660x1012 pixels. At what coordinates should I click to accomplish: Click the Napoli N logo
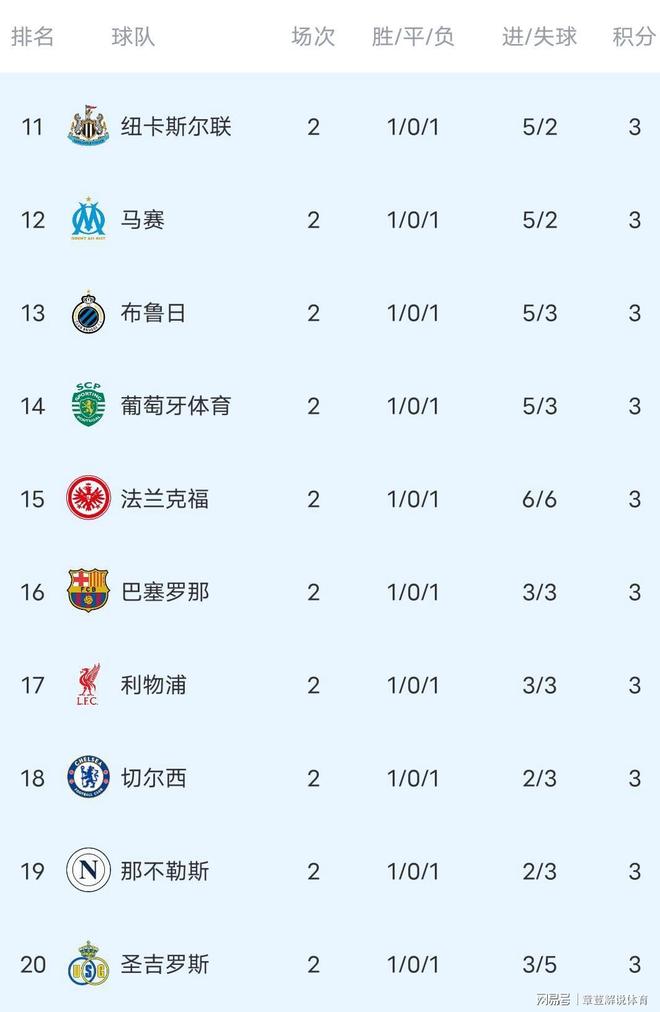coord(88,871)
